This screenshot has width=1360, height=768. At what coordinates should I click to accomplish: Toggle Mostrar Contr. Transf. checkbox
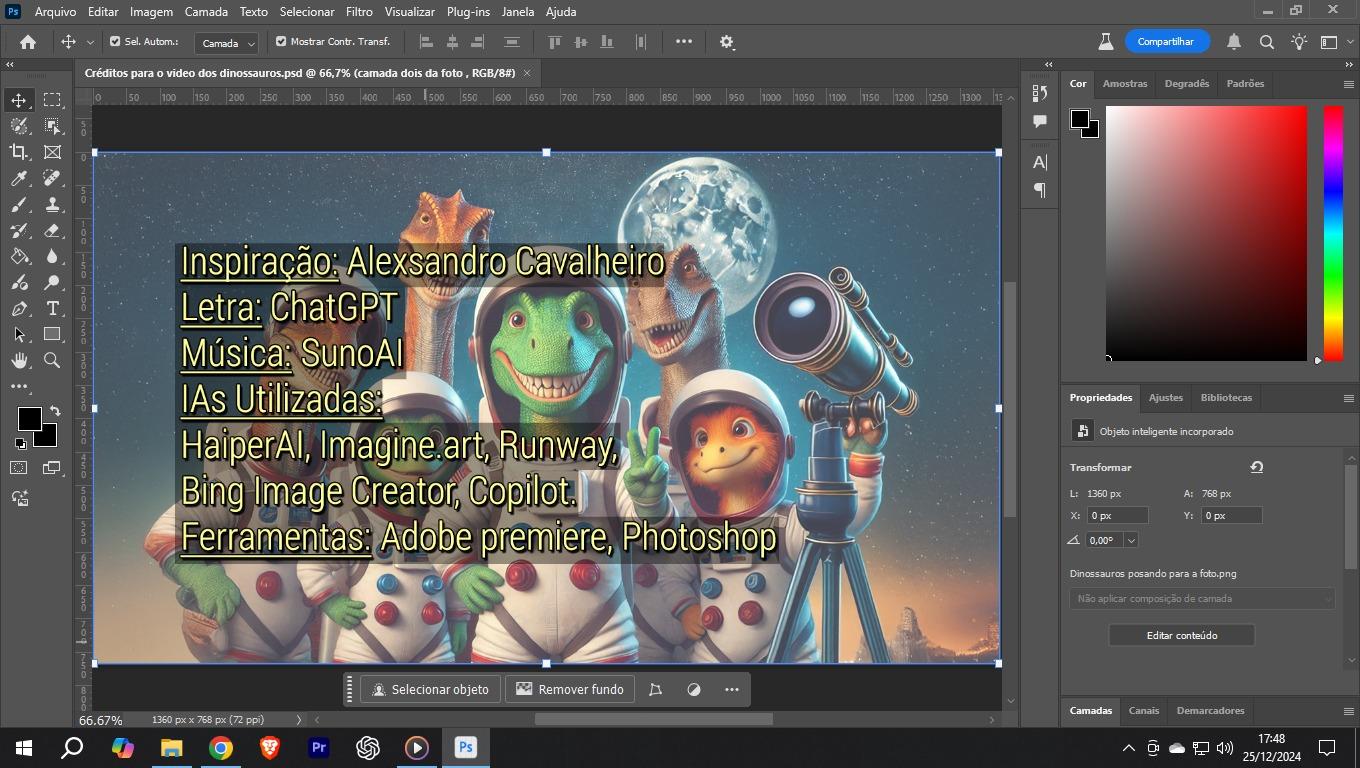point(281,42)
